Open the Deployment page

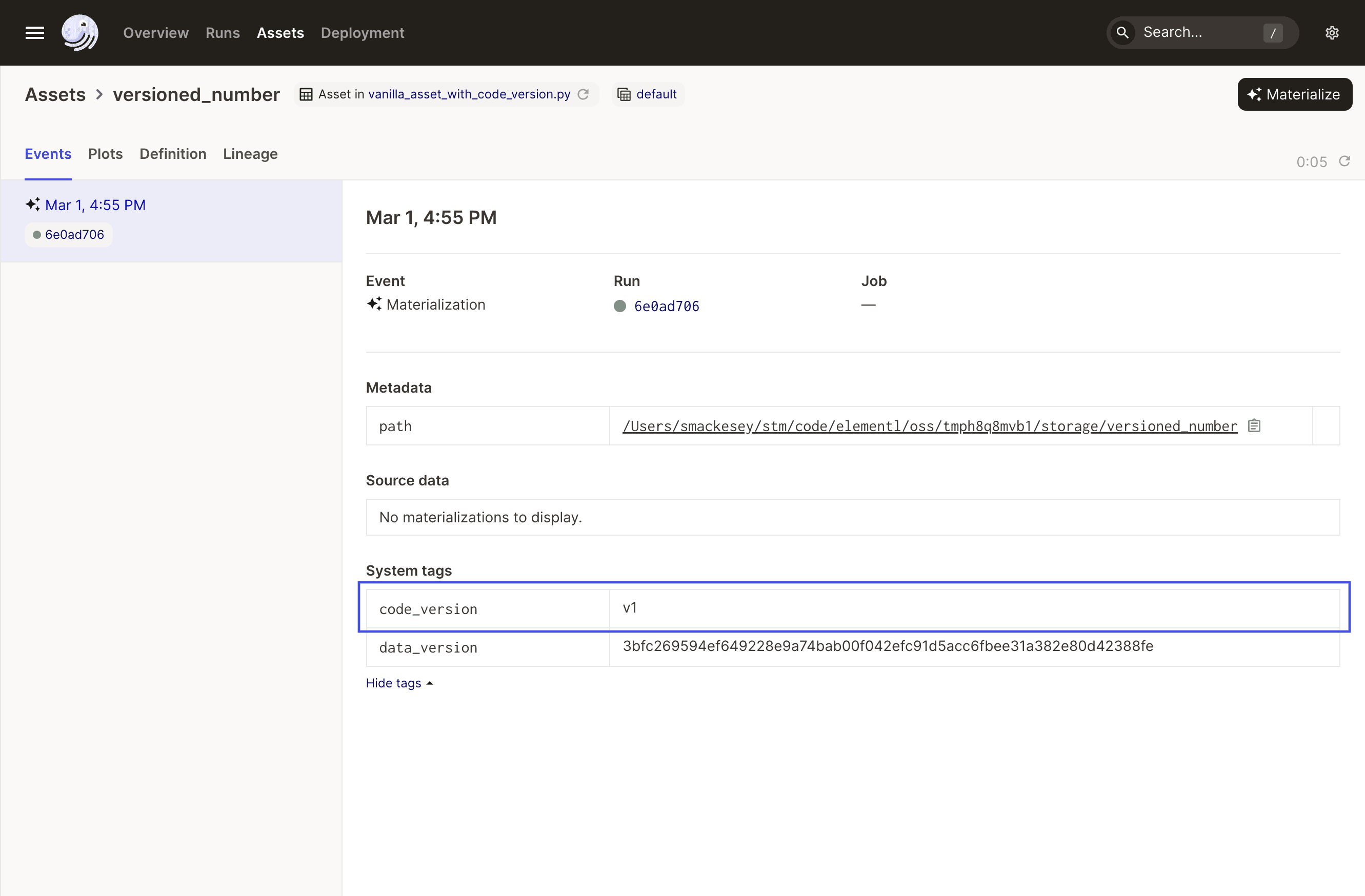(x=362, y=33)
